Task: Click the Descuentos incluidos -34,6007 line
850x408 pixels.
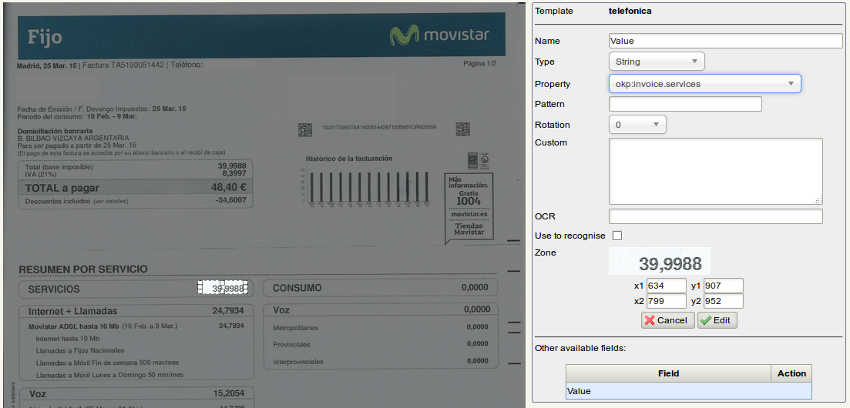Action: point(136,200)
